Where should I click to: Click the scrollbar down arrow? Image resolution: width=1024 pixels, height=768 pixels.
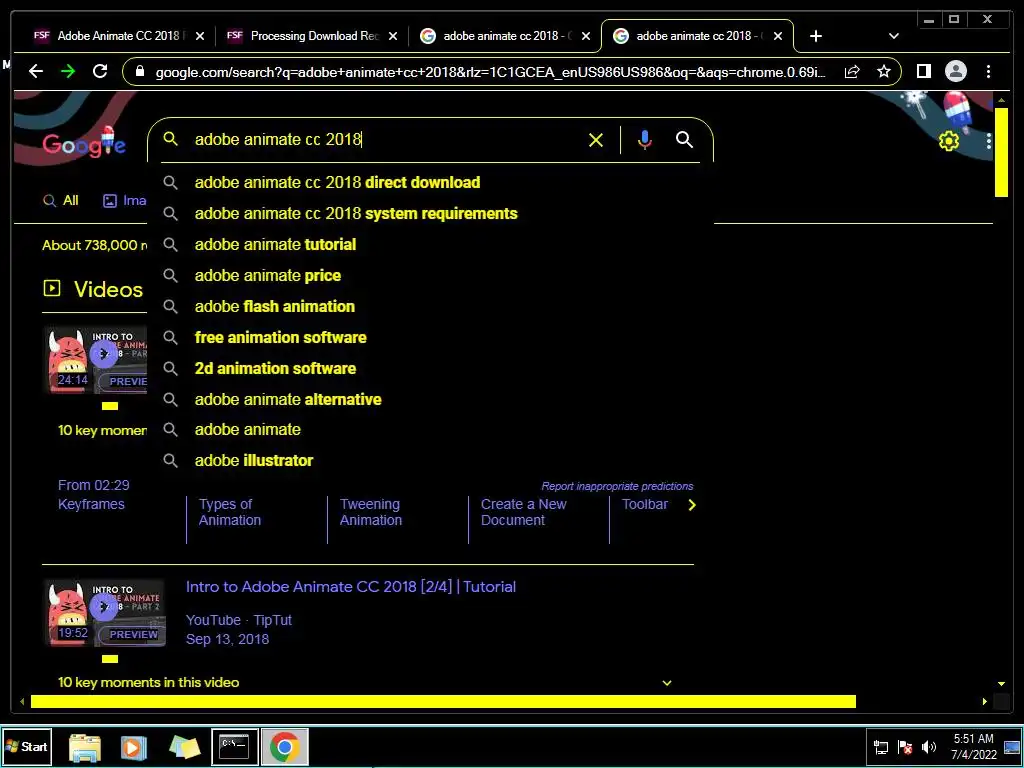(x=1001, y=684)
